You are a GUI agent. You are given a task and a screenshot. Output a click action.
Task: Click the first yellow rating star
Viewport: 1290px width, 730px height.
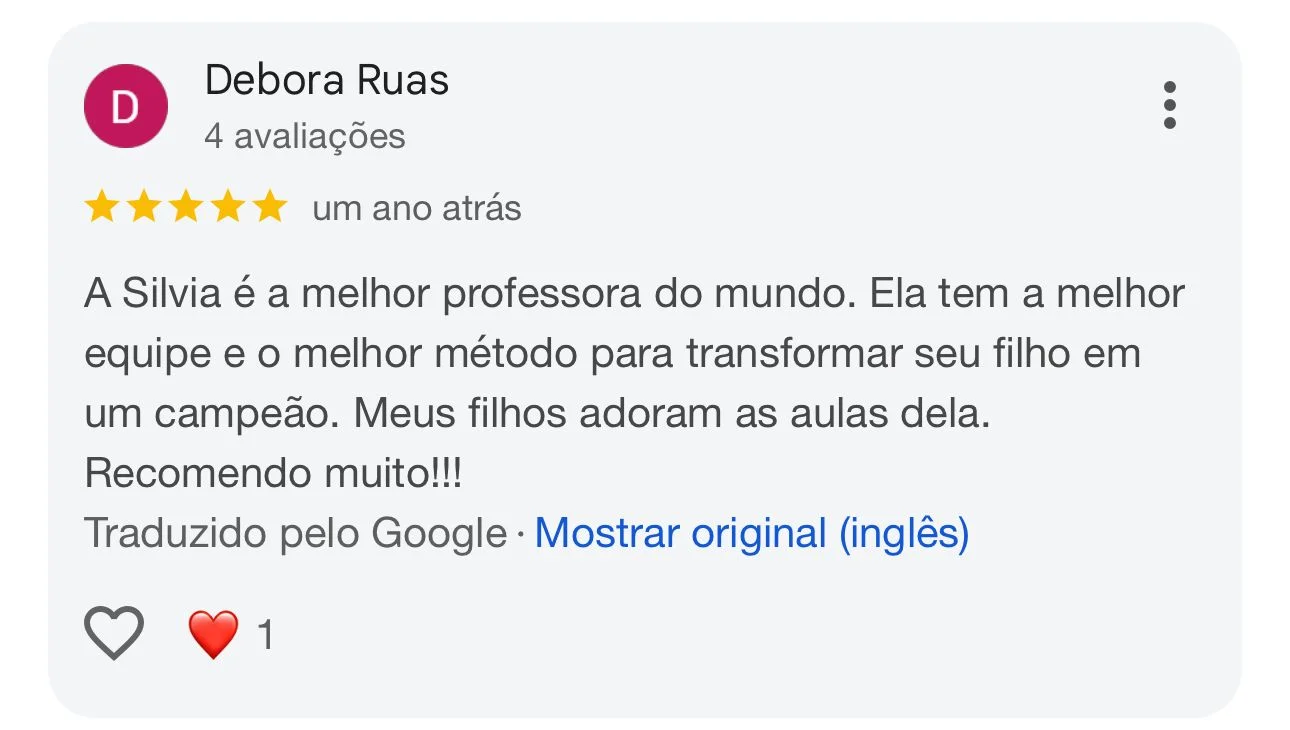pyautogui.click(x=101, y=208)
